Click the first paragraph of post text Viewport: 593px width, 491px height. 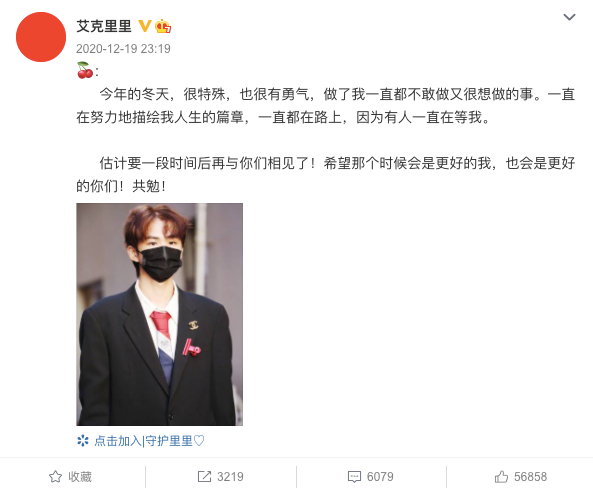pyautogui.click(x=326, y=106)
